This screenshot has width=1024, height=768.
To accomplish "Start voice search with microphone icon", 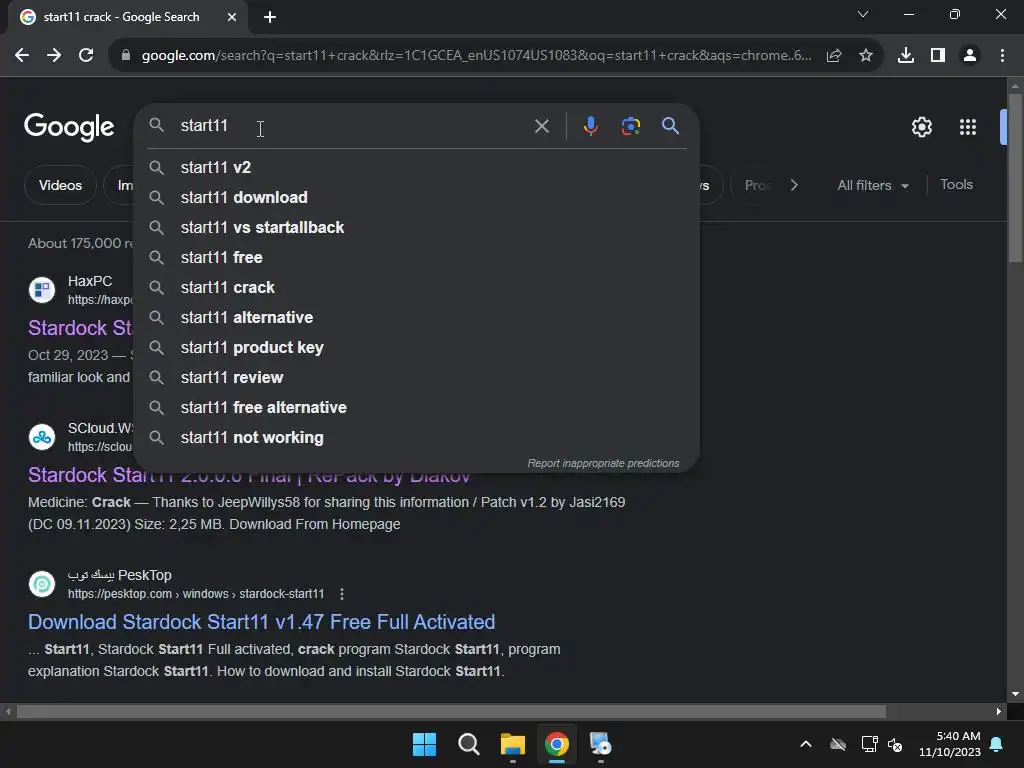I will pos(590,125).
